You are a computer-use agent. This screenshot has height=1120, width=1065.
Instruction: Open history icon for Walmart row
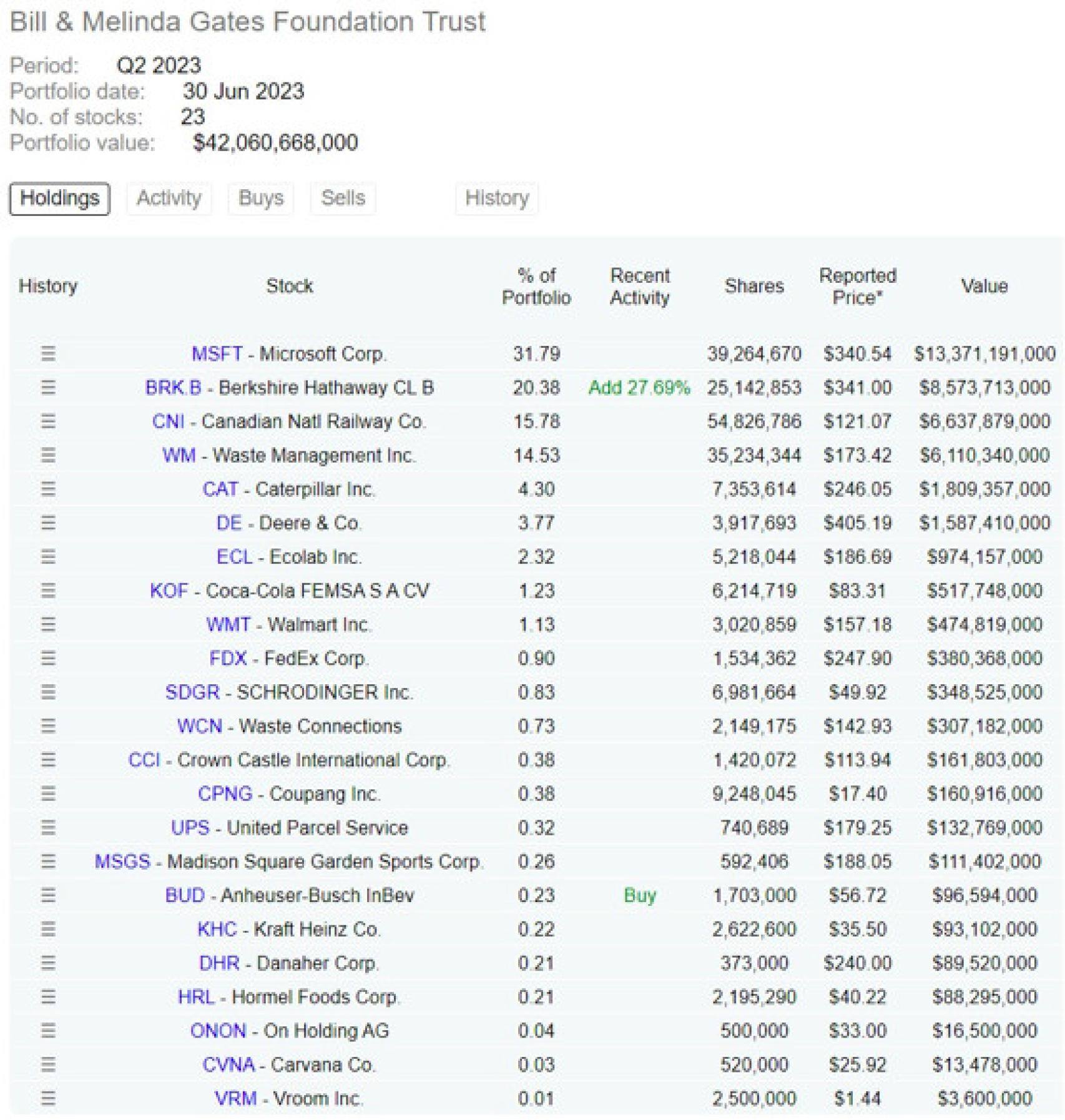tap(48, 624)
